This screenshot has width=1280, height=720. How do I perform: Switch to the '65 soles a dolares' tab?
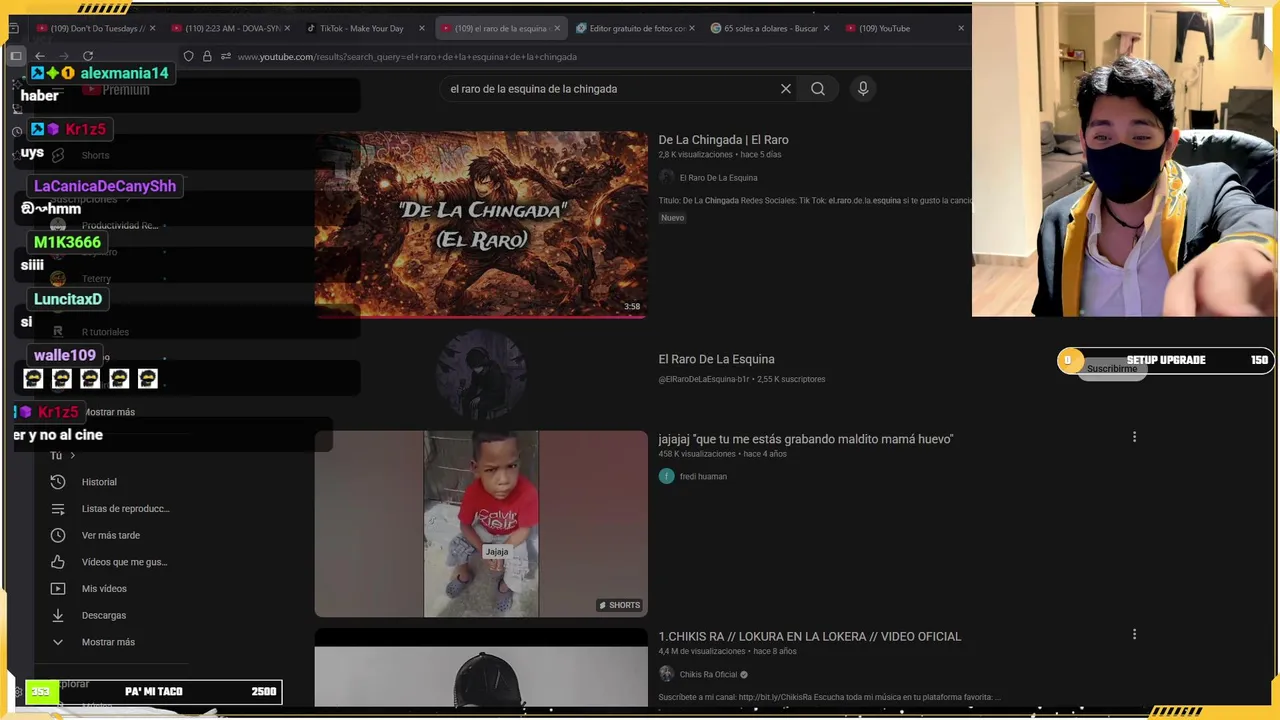(770, 28)
